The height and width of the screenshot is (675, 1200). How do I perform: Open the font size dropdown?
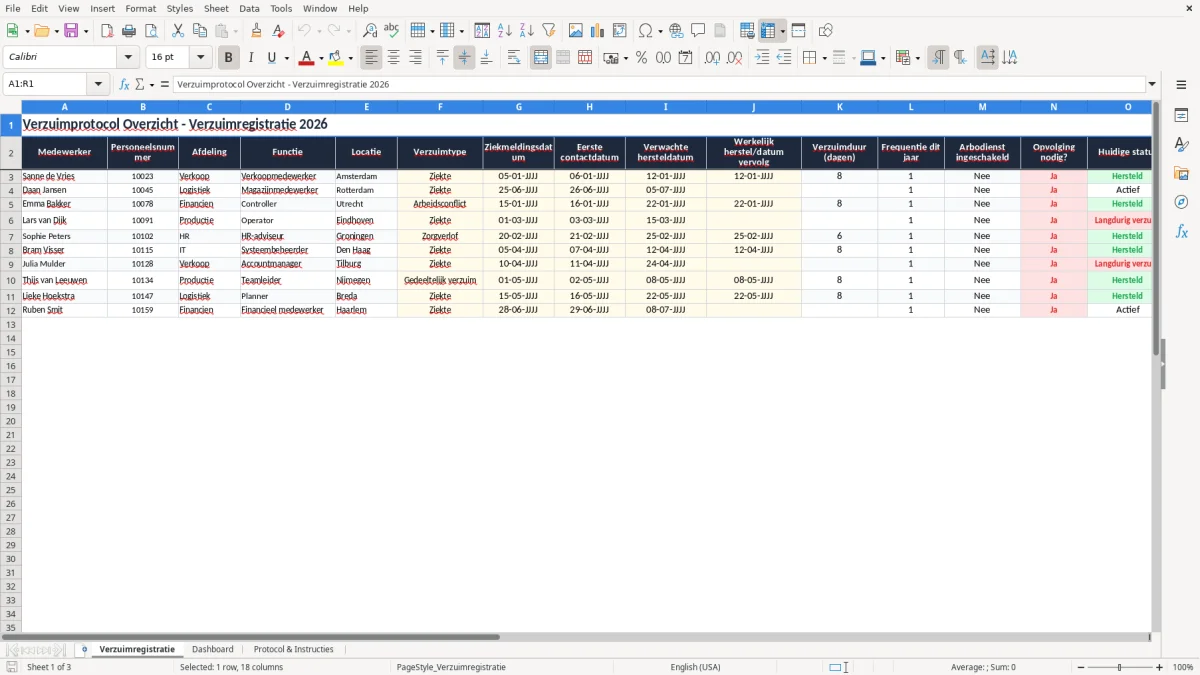point(200,58)
